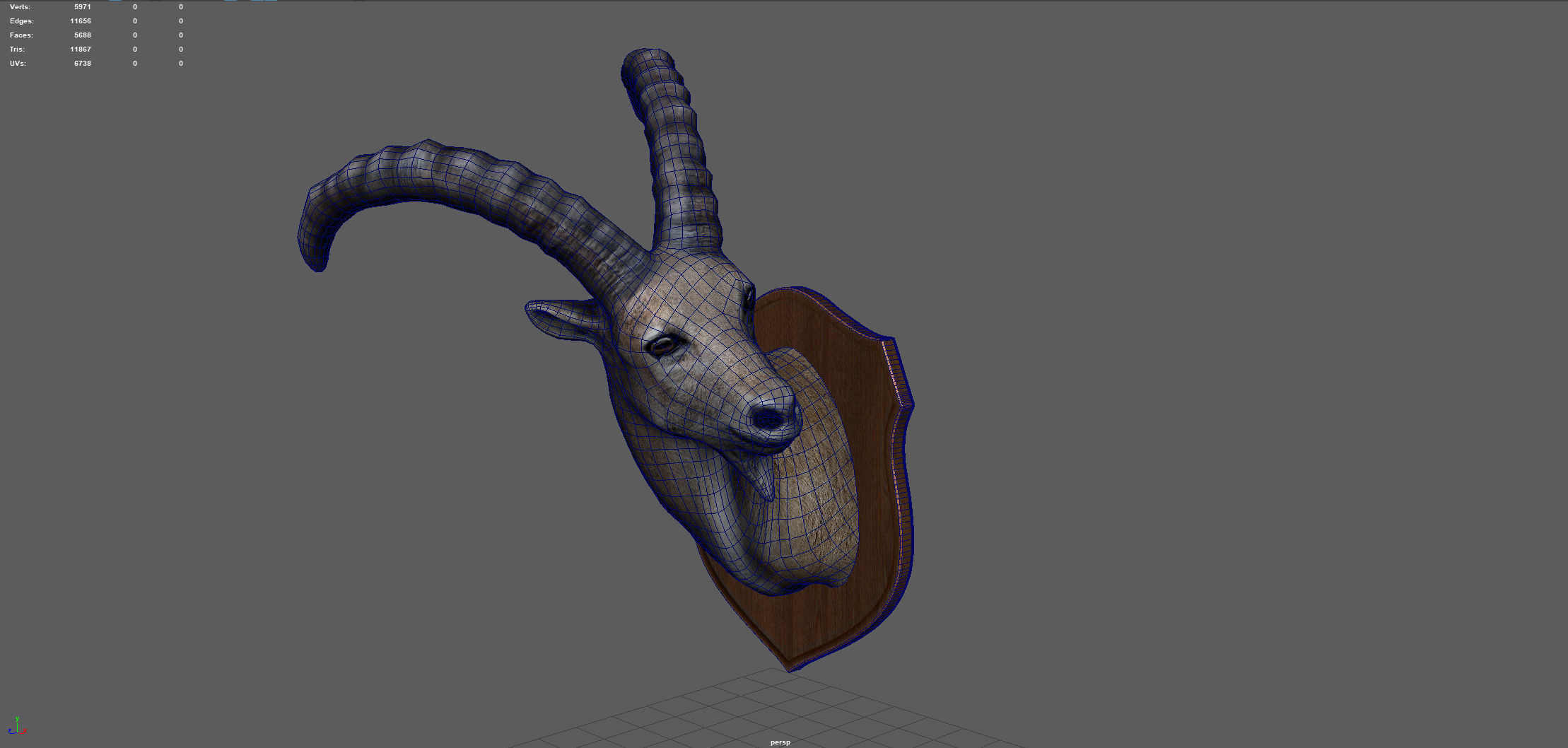The image size is (1568, 748).
Task: Click the goat's beard under the chin
Action: click(x=763, y=481)
